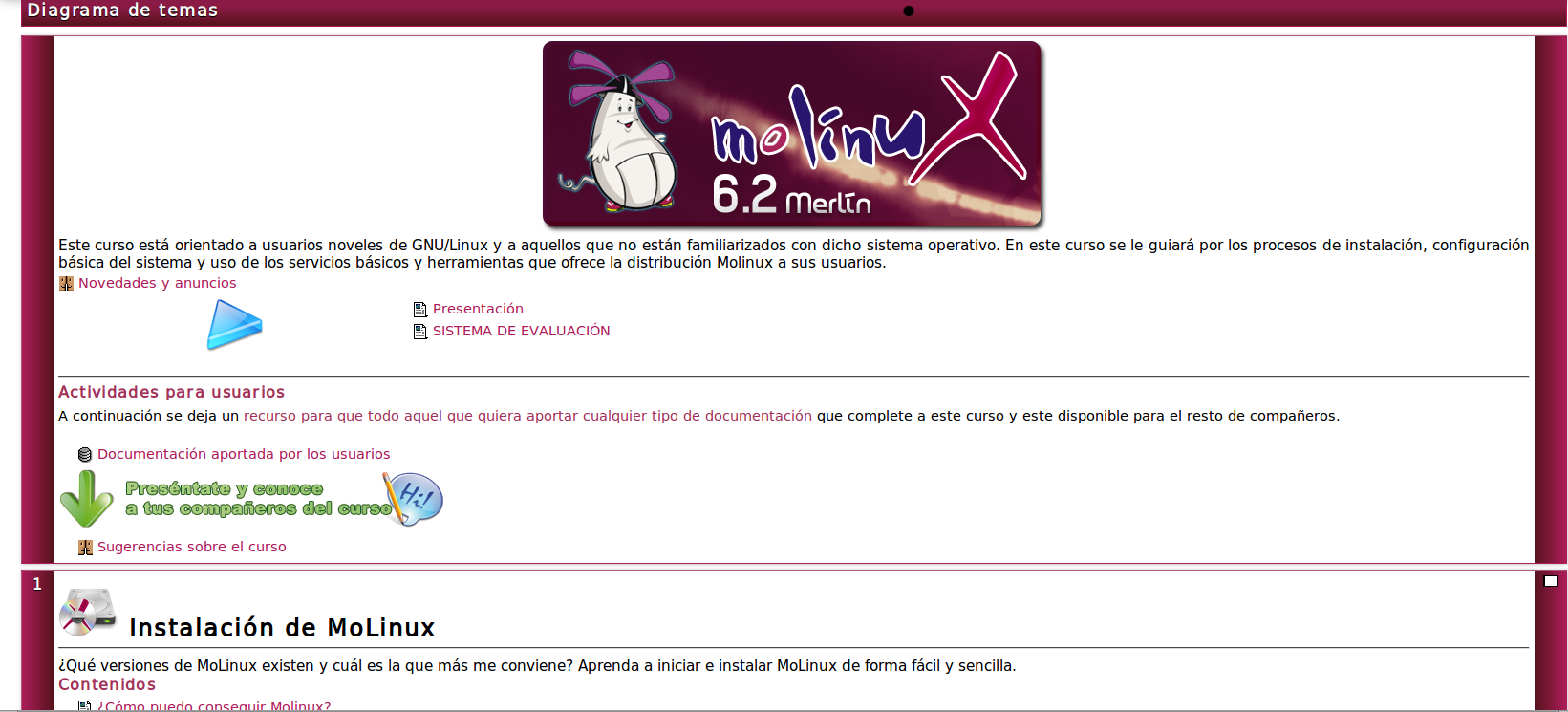Image resolution: width=1568 pixels, height=712 pixels.
Task: Click the 'Instalación de MoLinux' heading
Action: [x=282, y=628]
